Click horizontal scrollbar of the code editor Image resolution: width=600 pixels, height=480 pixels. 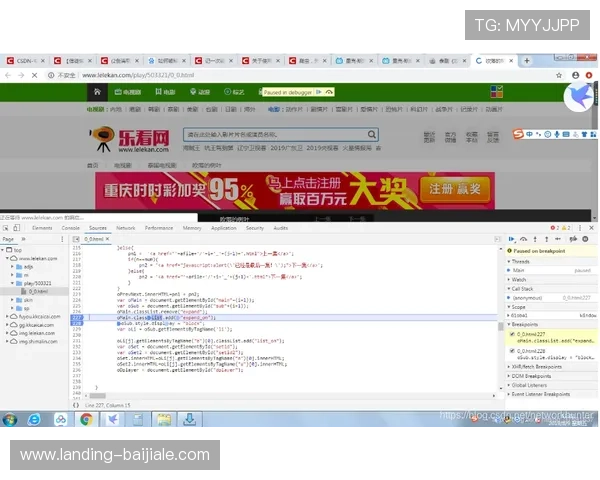pyautogui.click(x=98, y=396)
